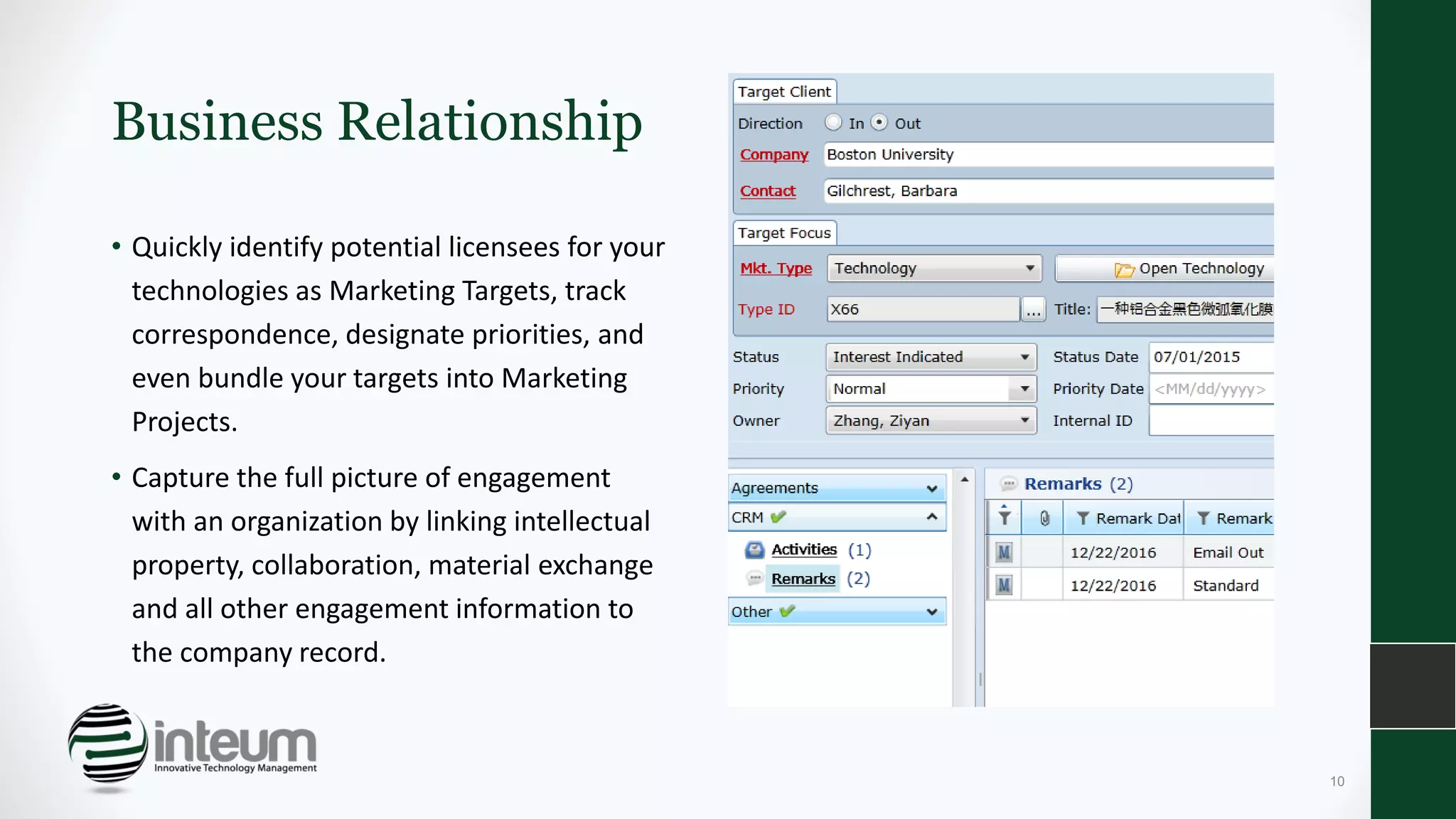Select the Email Out remark cell
Screen dimensions: 1456x819
1228,552
